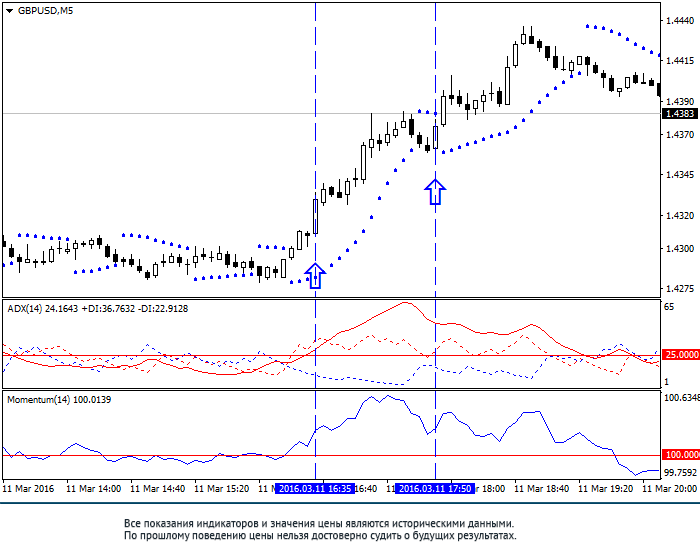Click the 1.4440 price scale value
The image size is (700, 552).
pyautogui.click(x=680, y=21)
